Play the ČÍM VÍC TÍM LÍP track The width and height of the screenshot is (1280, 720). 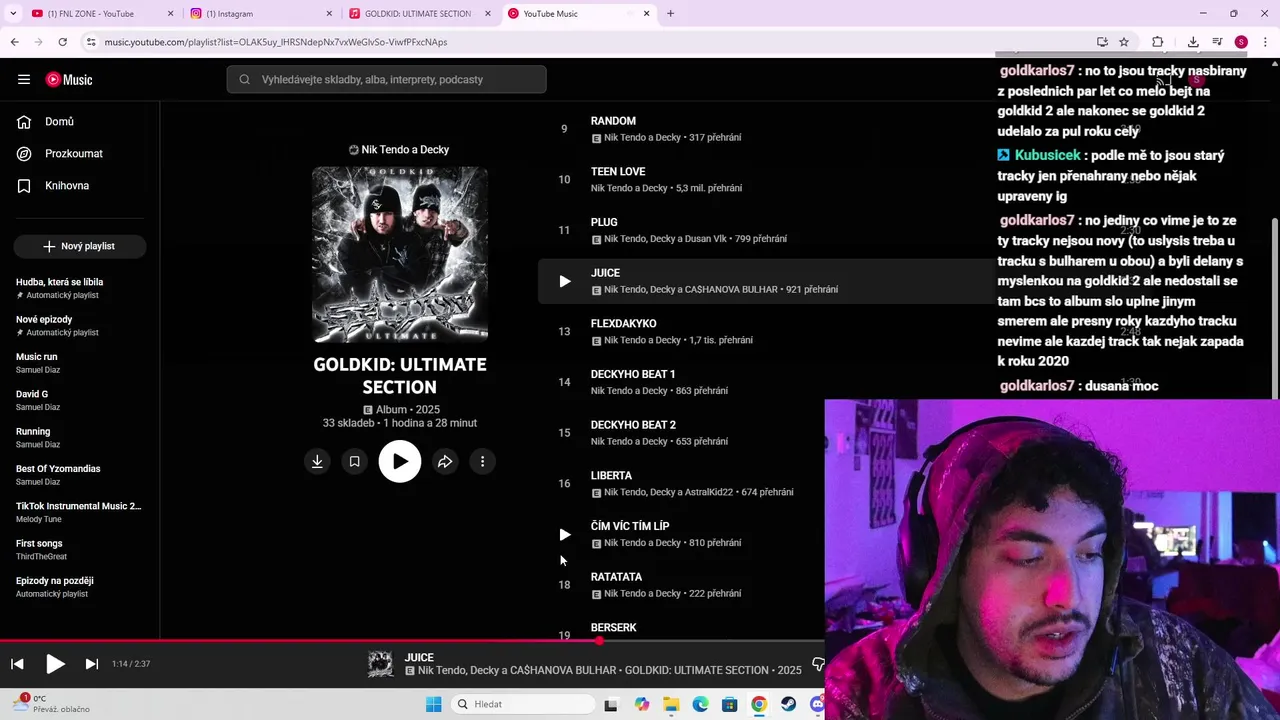point(564,534)
